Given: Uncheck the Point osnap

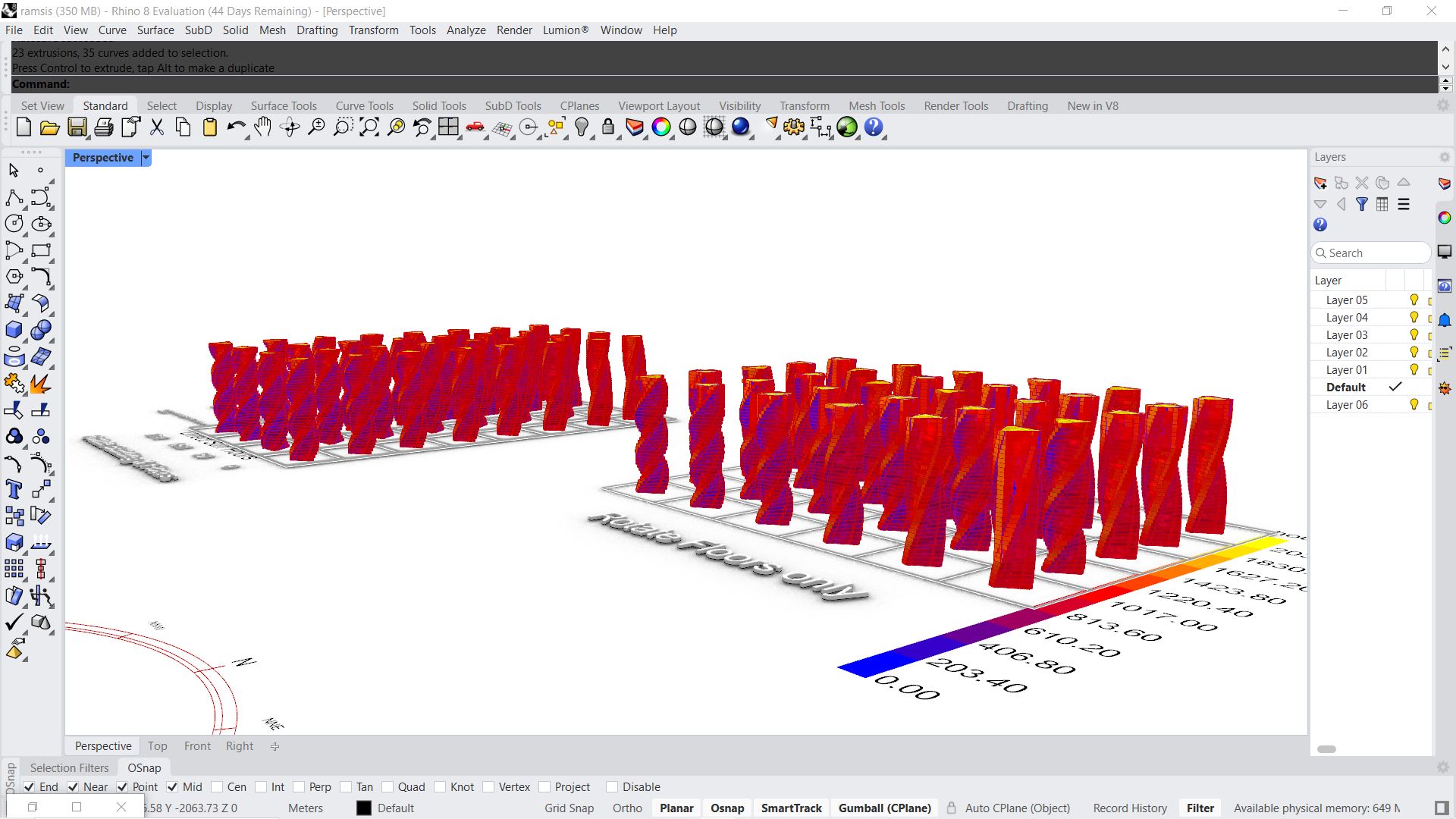Looking at the screenshot, I should (122, 787).
